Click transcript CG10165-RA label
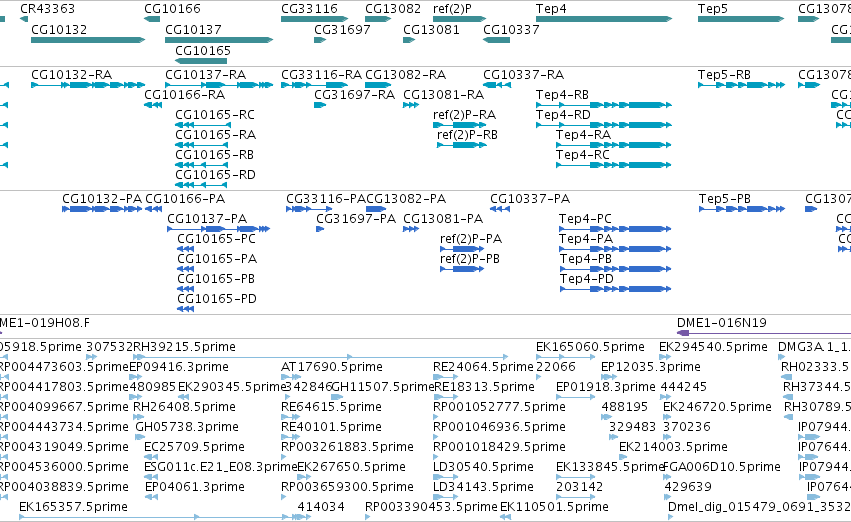 215,135
